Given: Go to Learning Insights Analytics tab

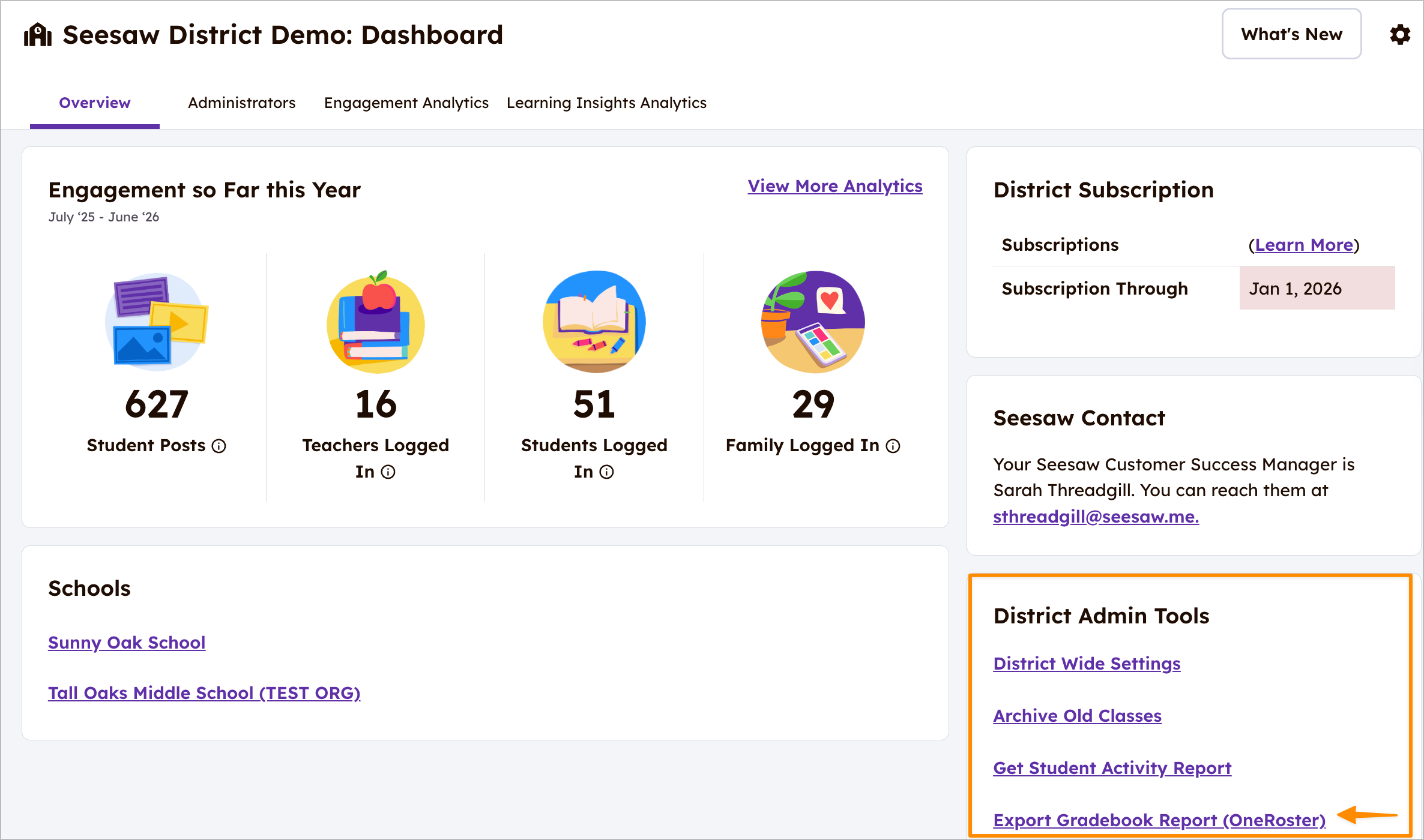Looking at the screenshot, I should (x=606, y=103).
